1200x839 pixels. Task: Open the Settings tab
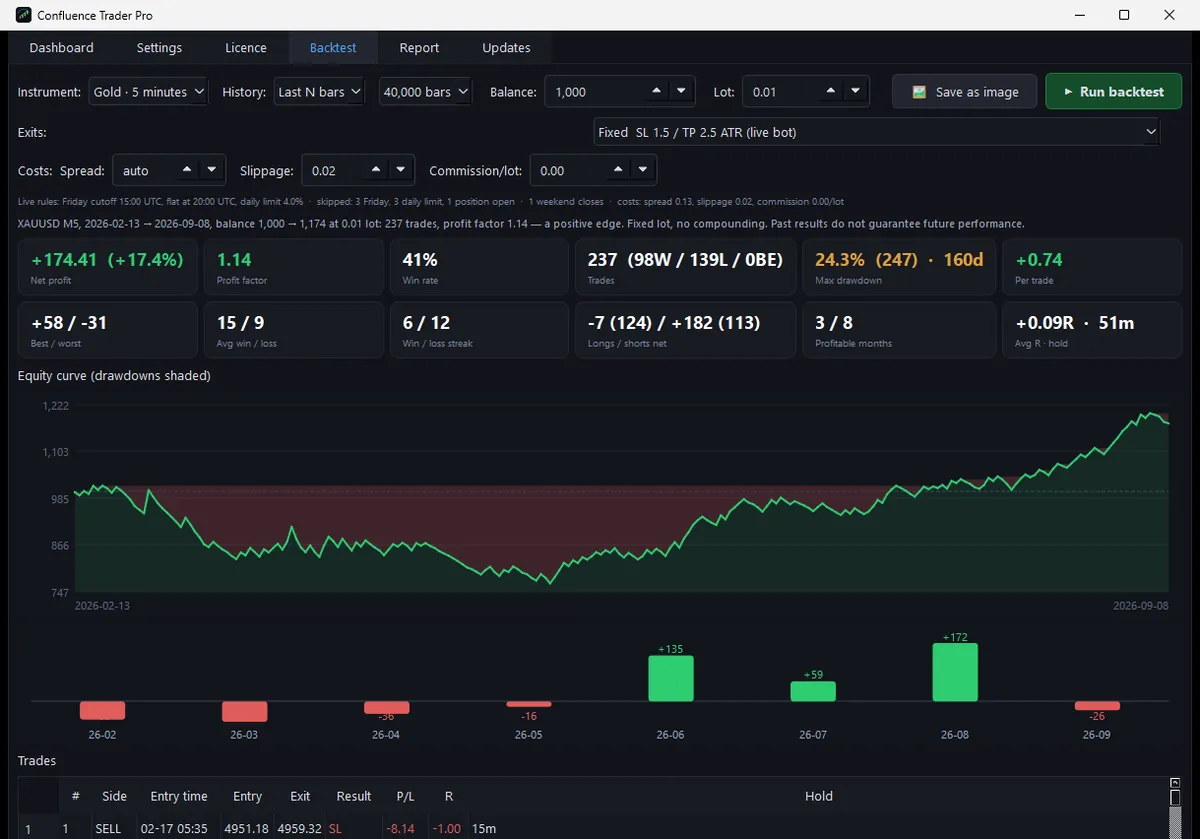[159, 48]
